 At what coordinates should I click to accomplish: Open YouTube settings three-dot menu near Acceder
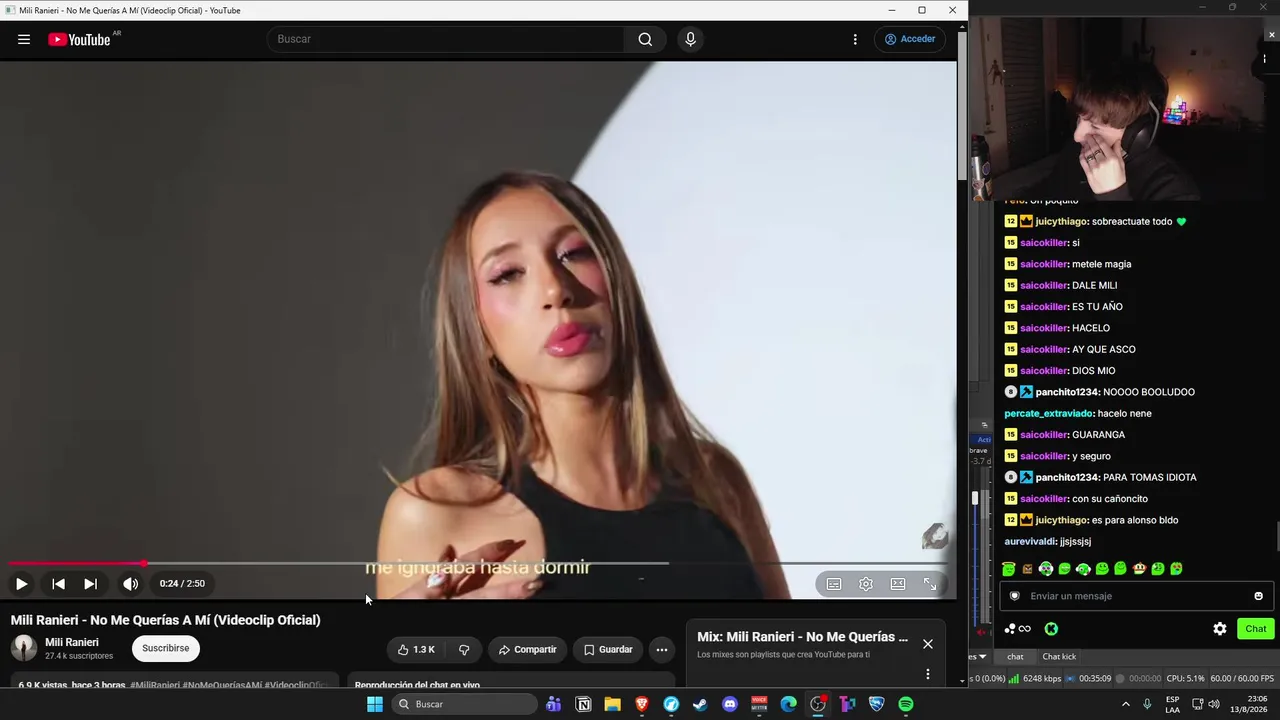(855, 39)
